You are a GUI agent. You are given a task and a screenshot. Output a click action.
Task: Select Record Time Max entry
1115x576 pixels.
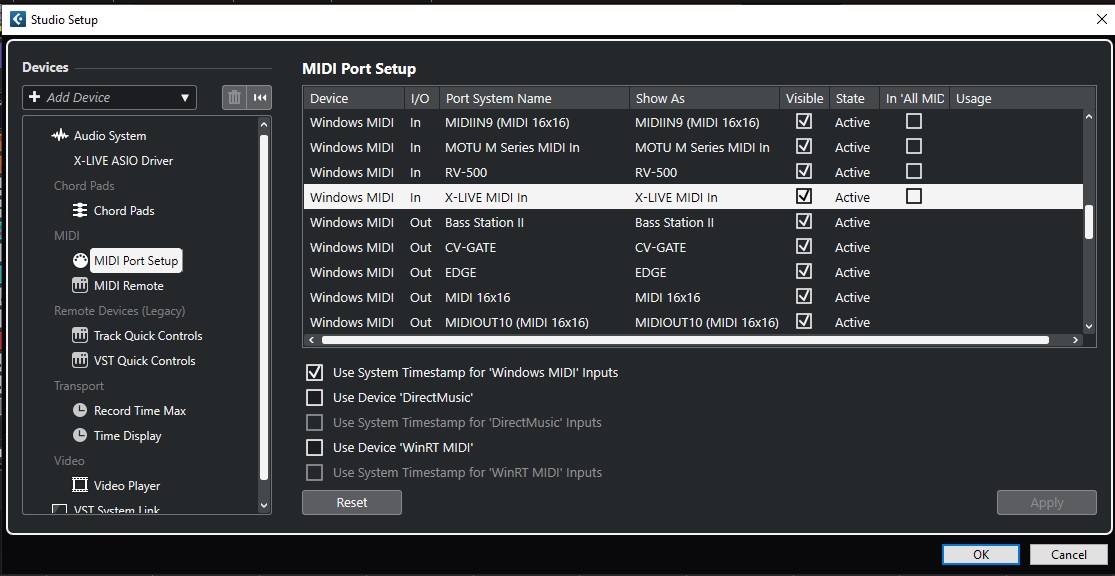pyautogui.click(x=139, y=410)
